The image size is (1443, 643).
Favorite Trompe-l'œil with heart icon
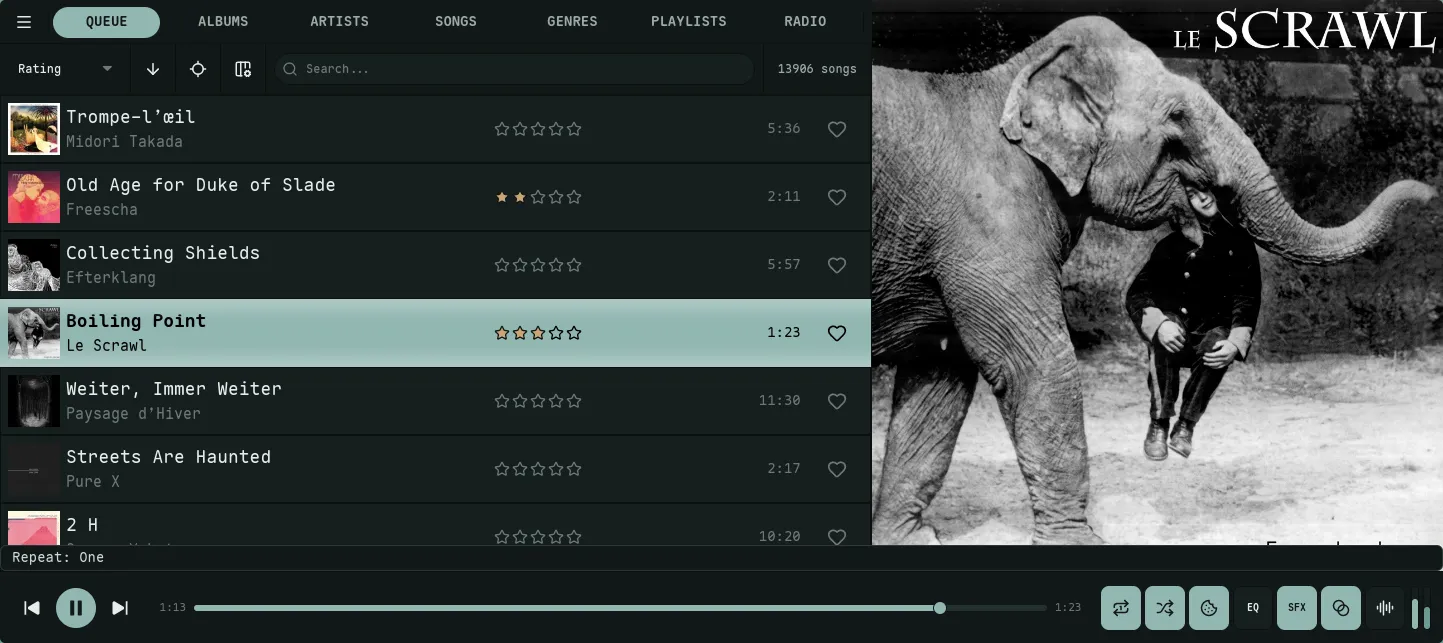click(x=837, y=129)
